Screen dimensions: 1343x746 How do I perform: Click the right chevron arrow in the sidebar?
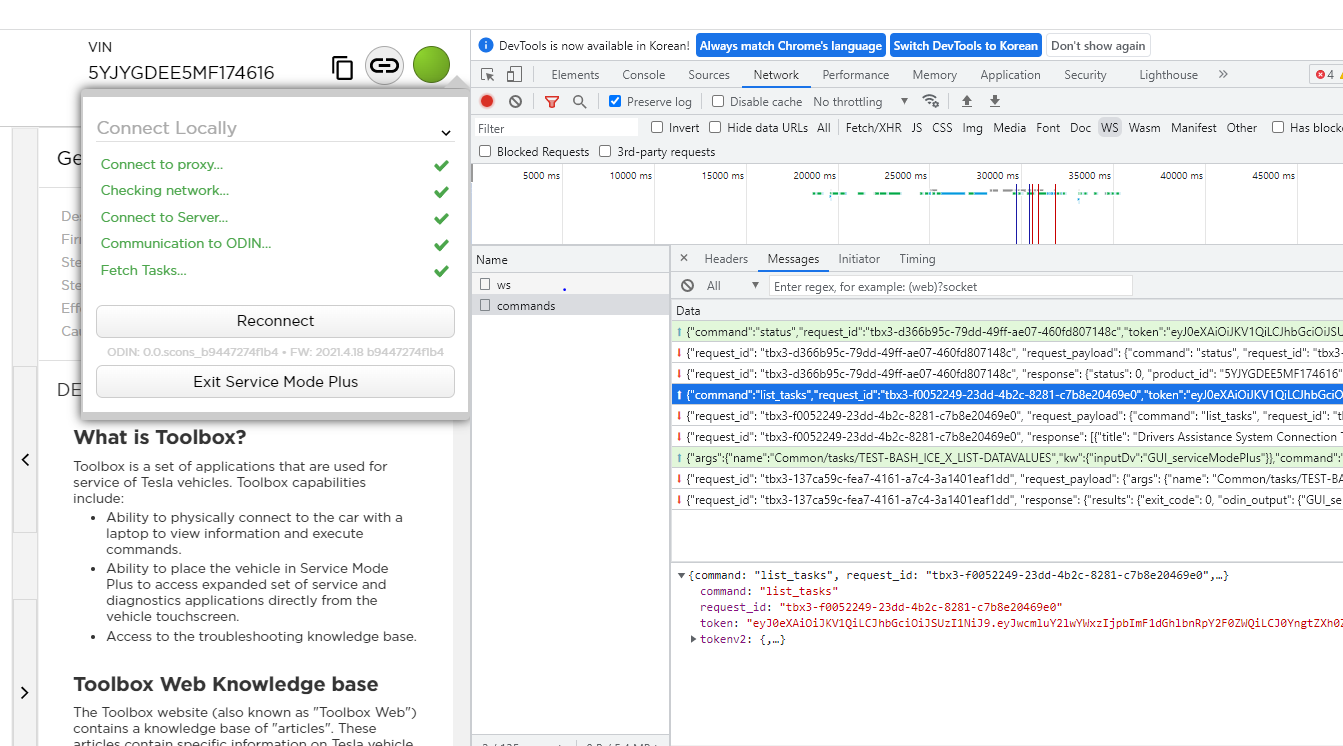pyautogui.click(x=25, y=692)
